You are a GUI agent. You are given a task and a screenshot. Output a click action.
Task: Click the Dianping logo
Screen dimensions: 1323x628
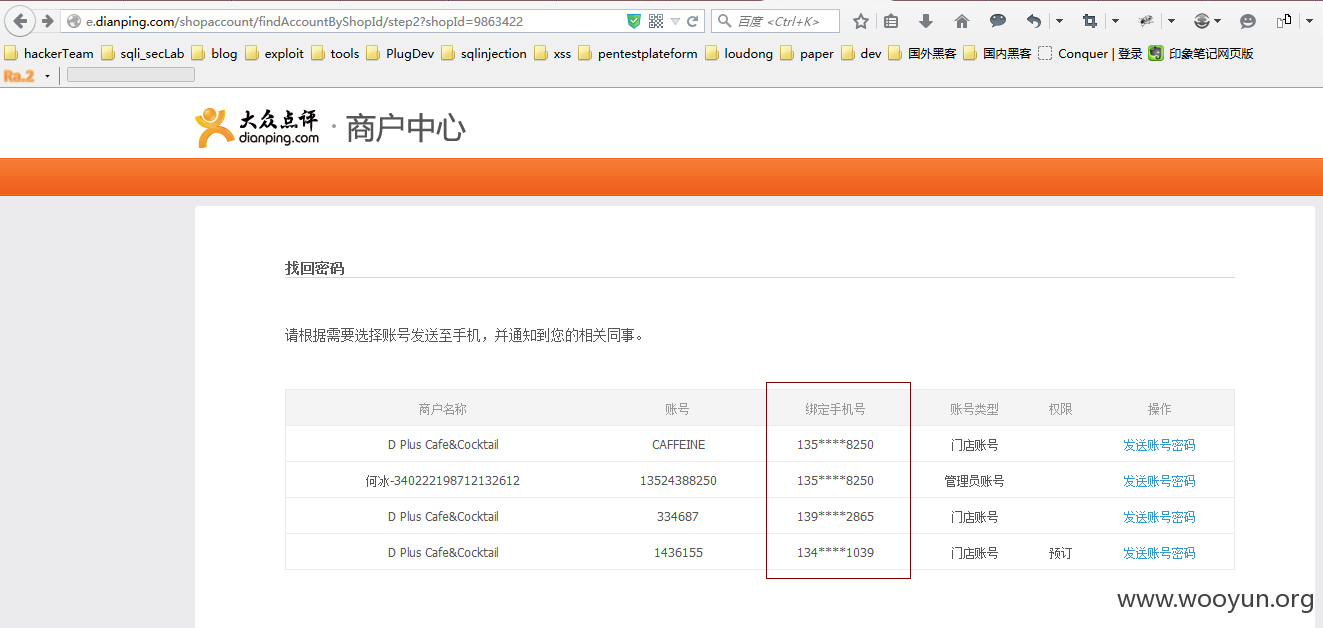[x=257, y=127]
